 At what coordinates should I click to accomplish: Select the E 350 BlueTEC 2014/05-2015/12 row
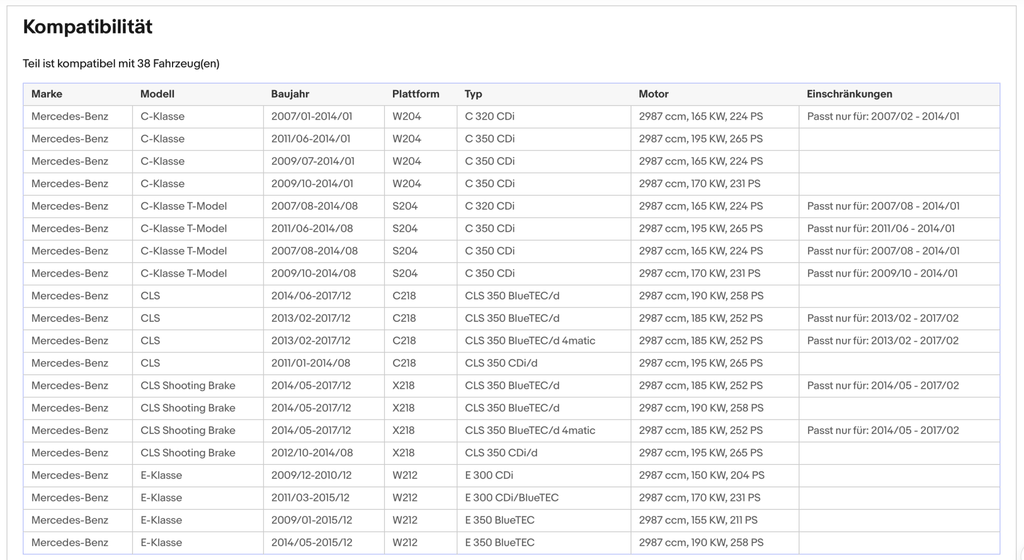coord(511,542)
